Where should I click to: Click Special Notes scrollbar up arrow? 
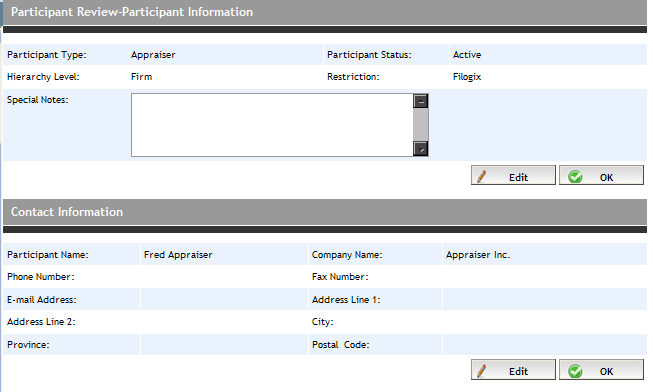(x=421, y=101)
